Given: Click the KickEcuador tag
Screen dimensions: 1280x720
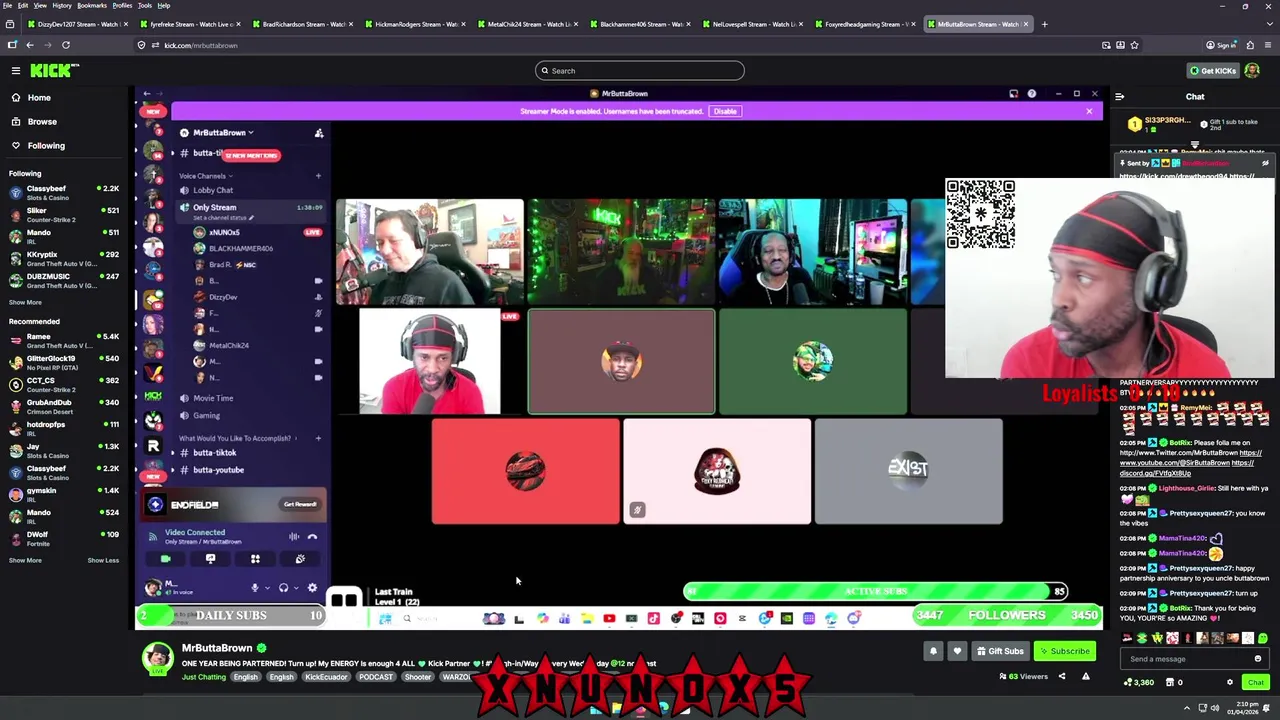Looking at the screenshot, I should [x=326, y=677].
